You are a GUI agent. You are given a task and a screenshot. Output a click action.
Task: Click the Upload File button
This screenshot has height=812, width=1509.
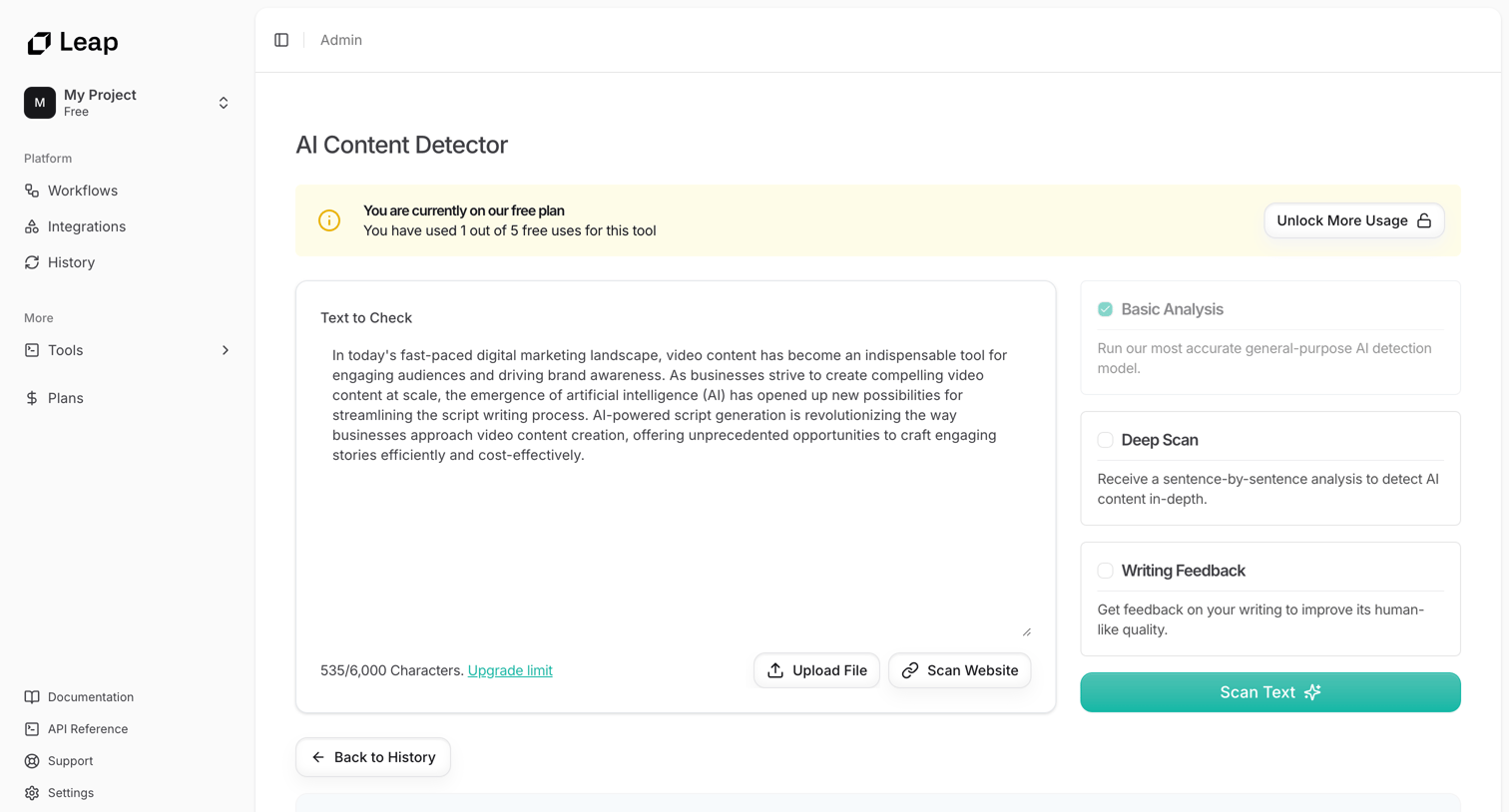(x=816, y=670)
